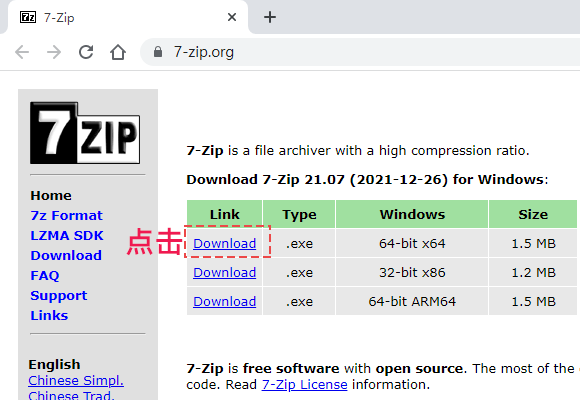Click the padlock site security icon

click(x=158, y=52)
